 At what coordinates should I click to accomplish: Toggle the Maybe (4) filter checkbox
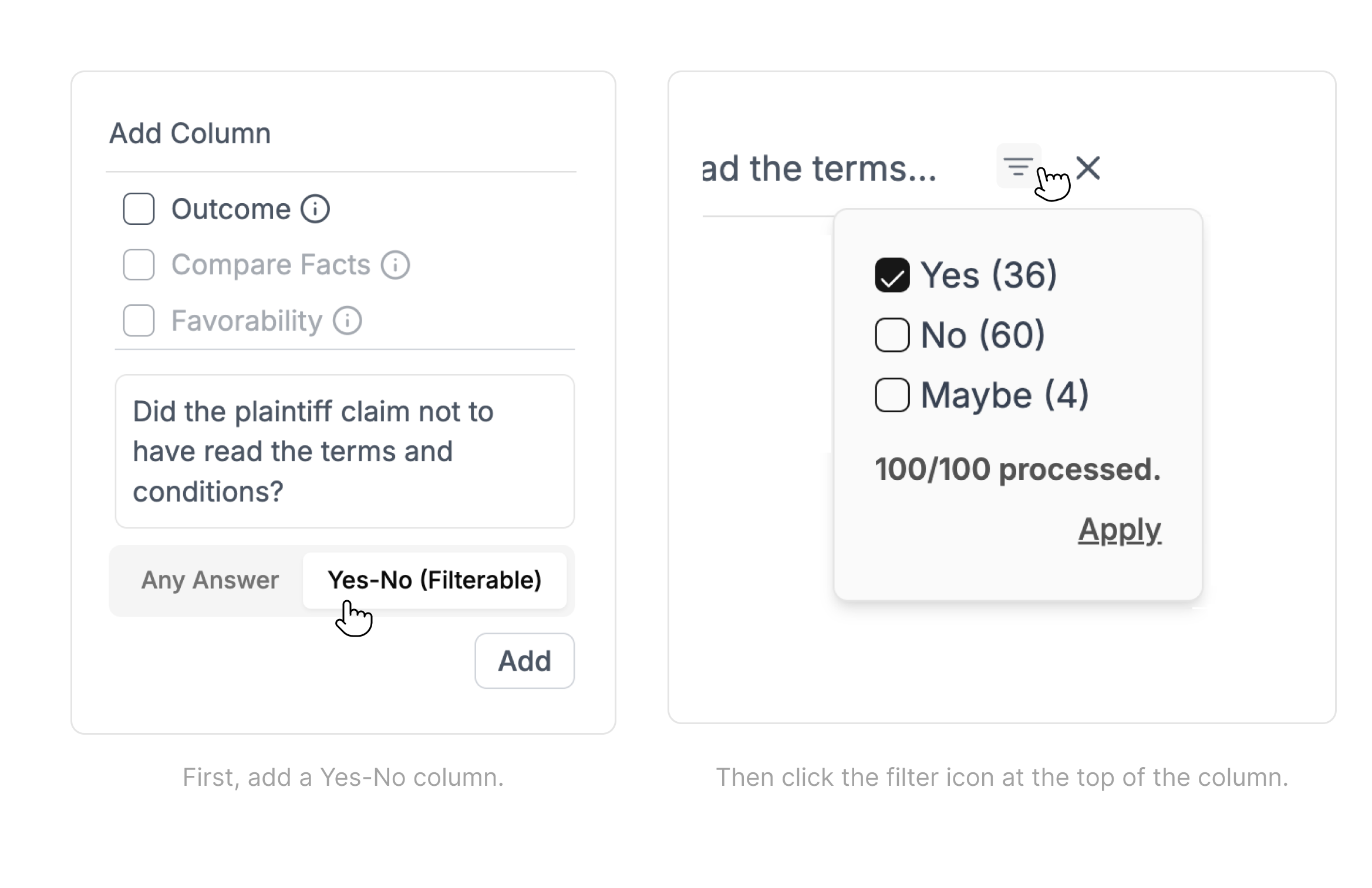coord(892,395)
